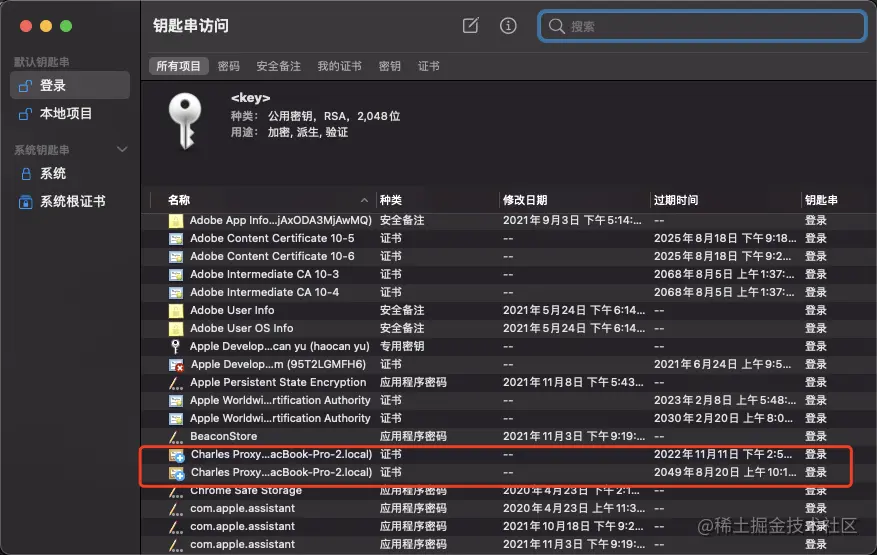877x555 pixels.
Task: Click certificate icon for Apple Worldwi... expiring 2023
Action: click(x=176, y=401)
